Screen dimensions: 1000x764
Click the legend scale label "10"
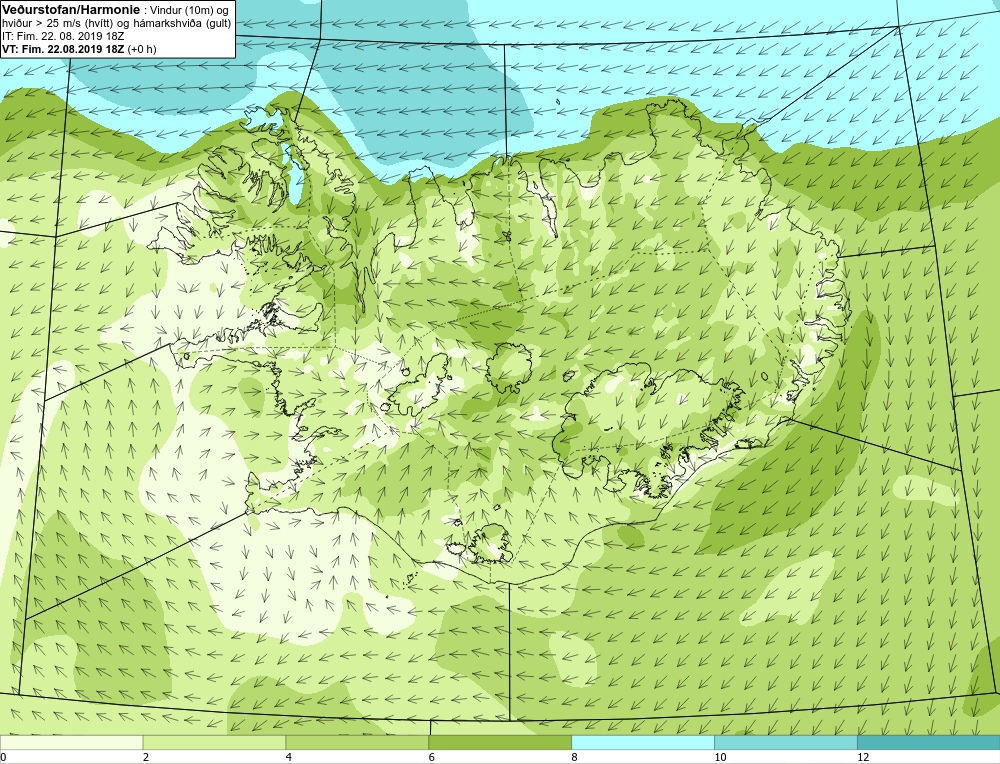pyautogui.click(x=720, y=757)
